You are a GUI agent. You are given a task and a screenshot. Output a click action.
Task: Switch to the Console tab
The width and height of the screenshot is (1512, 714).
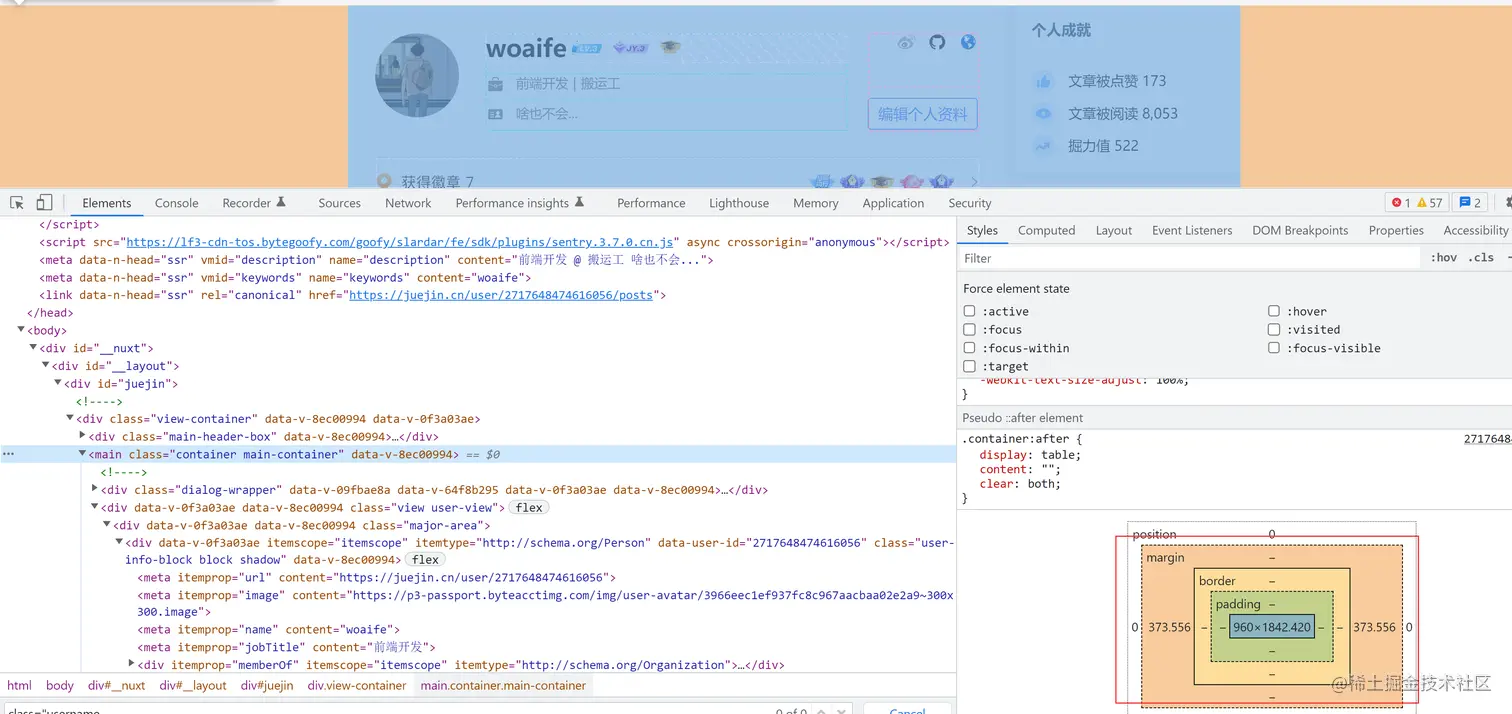tap(177, 203)
